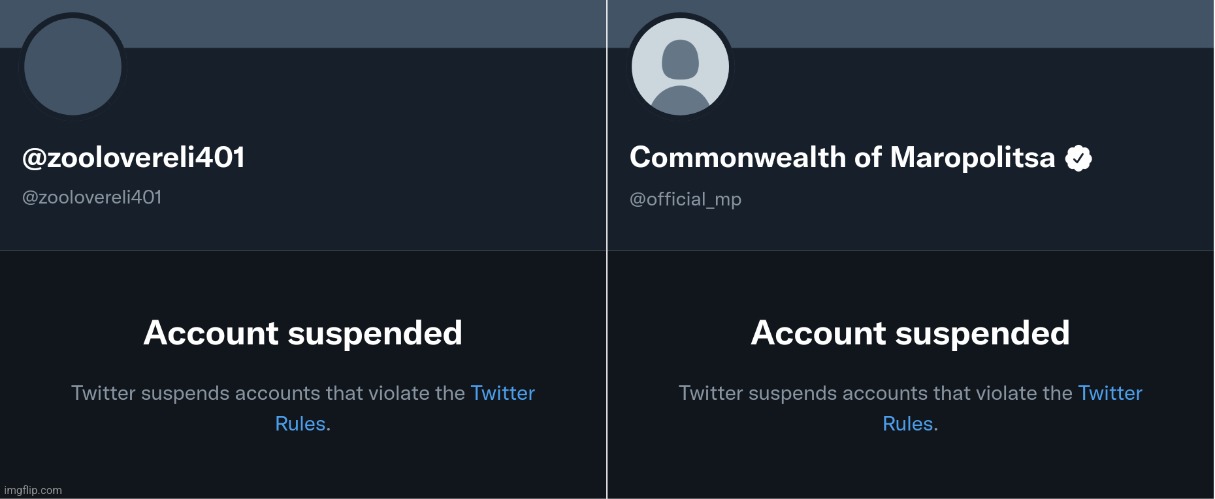
Task: Click the verified badge beside Commonwealth of Maropolitsa
Action: [1078, 158]
